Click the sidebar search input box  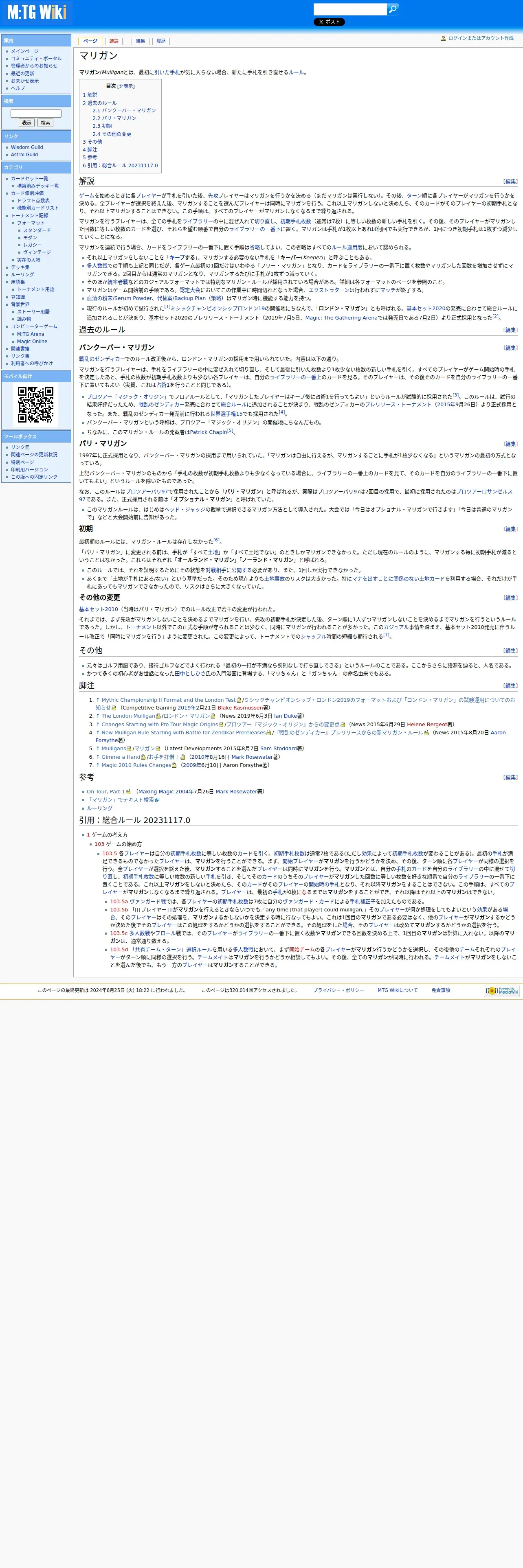coord(36,113)
